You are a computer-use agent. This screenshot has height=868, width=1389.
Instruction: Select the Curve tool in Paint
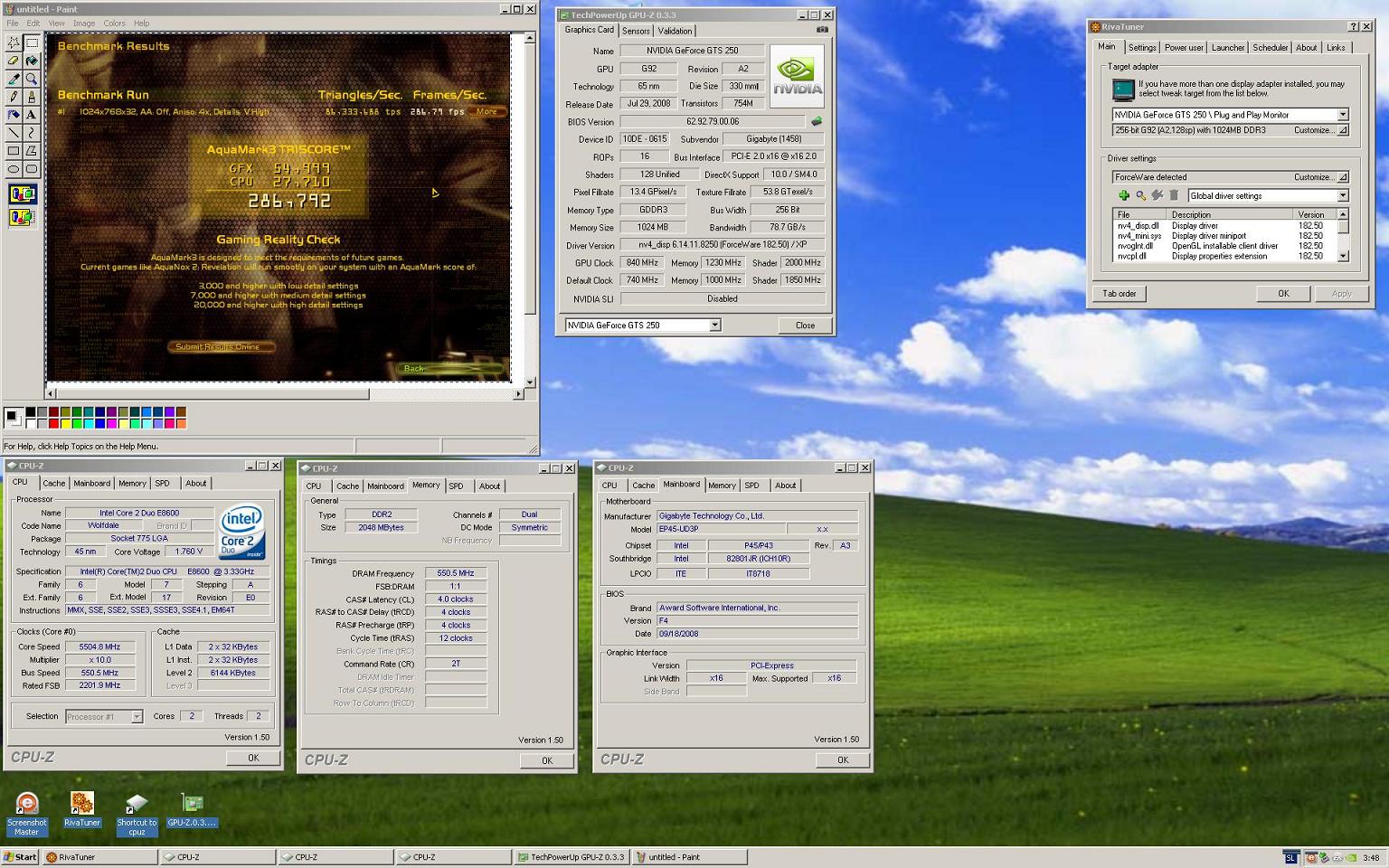coord(32,133)
